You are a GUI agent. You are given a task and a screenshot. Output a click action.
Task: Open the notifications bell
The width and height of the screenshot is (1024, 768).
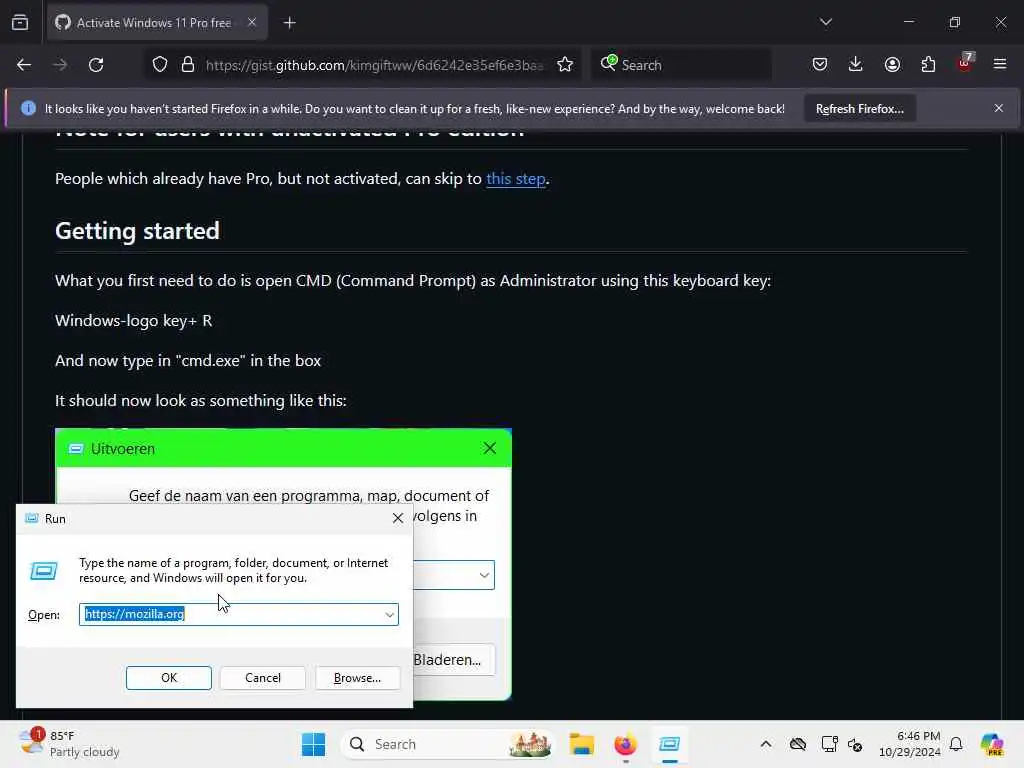[x=956, y=744]
